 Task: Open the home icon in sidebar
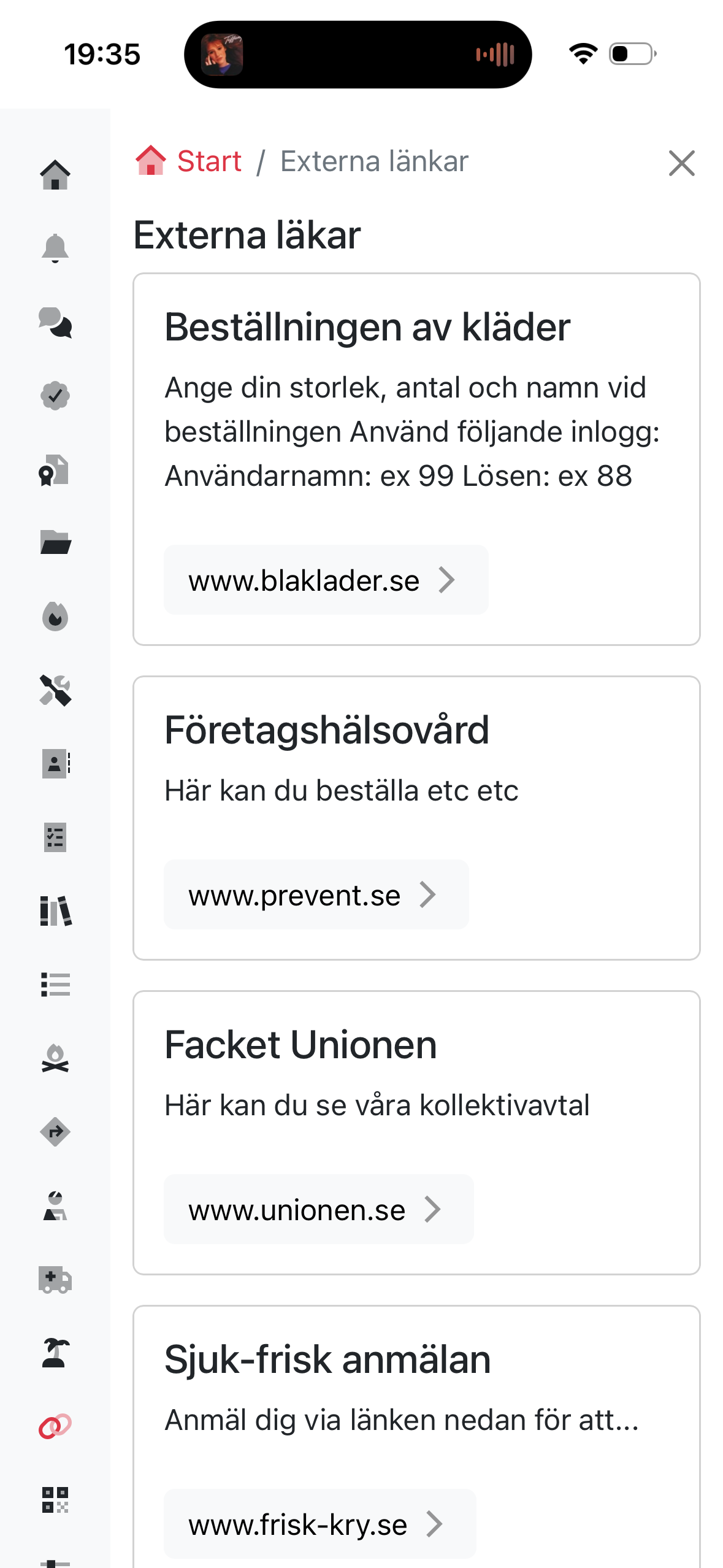click(x=55, y=175)
